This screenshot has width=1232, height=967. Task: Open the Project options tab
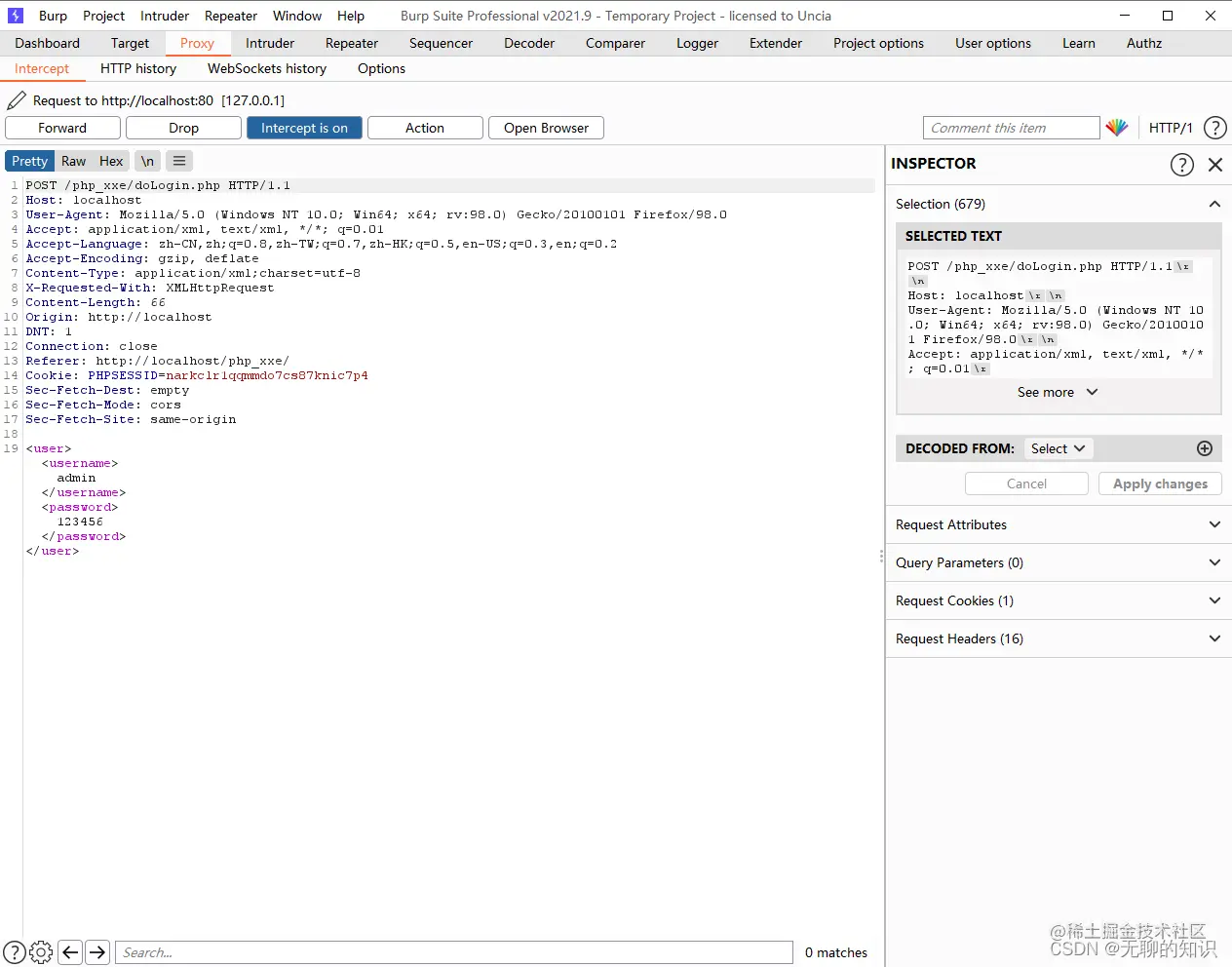pos(878,43)
